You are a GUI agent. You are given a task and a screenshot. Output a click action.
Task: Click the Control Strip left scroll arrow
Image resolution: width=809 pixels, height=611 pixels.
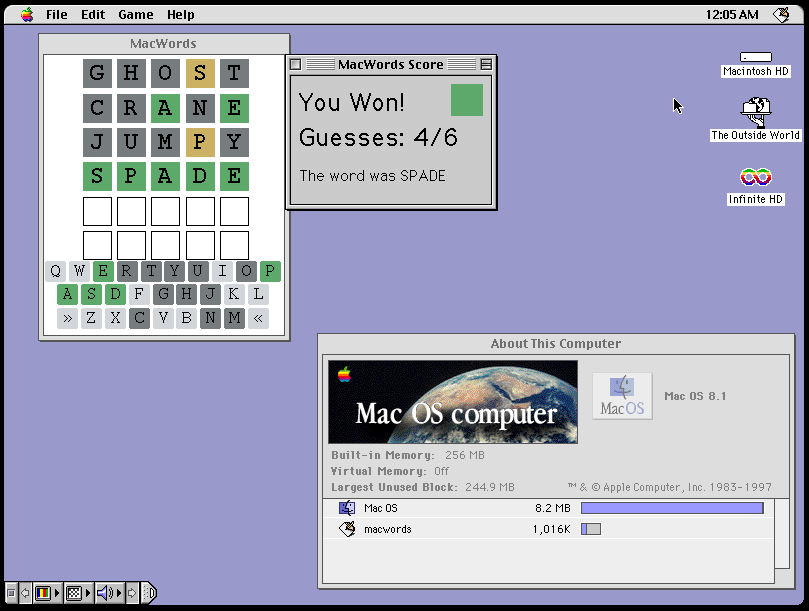point(25,593)
